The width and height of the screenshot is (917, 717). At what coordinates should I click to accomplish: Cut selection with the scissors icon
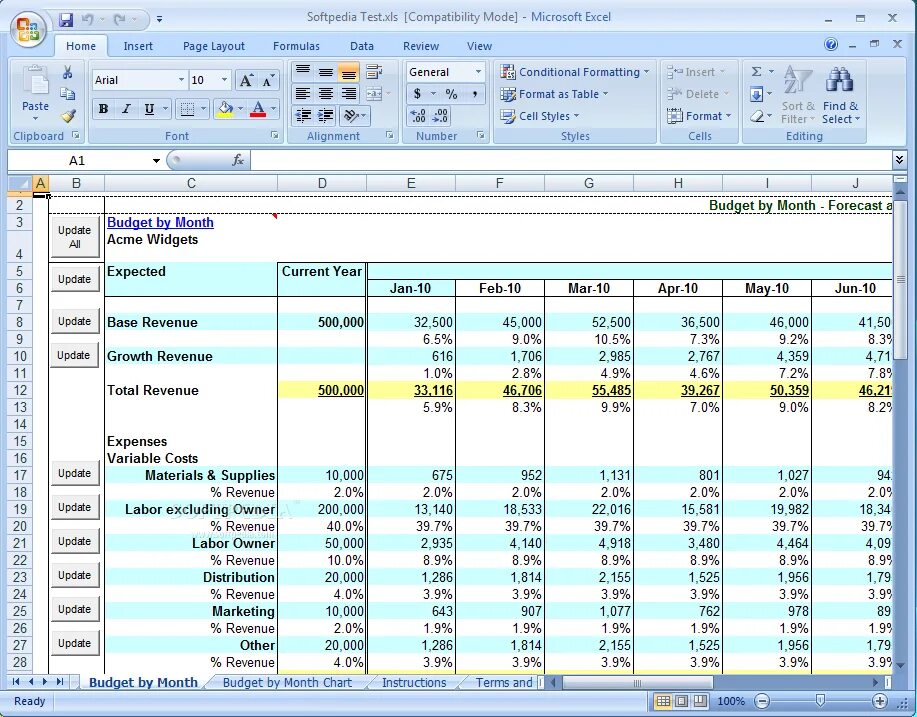click(68, 72)
